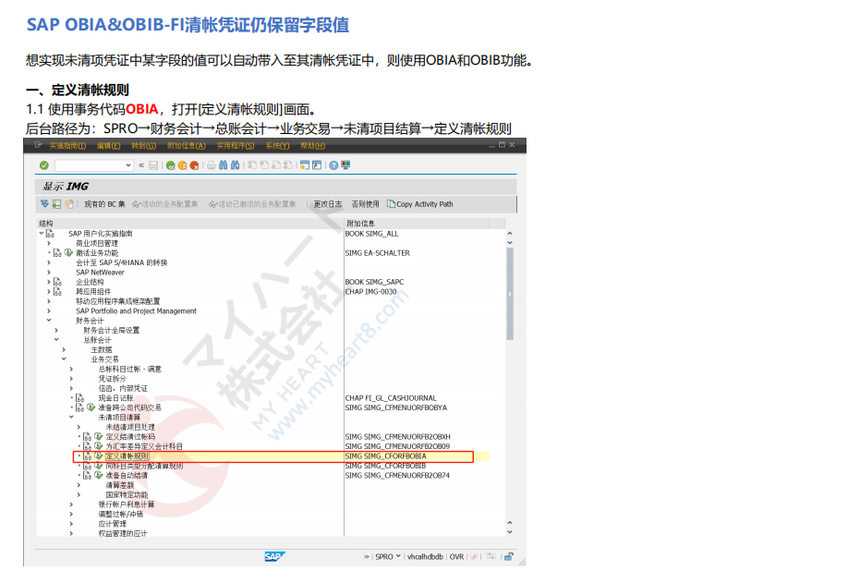Click the green checkmark Enter icon
The height and width of the screenshot is (583, 860).
click(x=44, y=165)
